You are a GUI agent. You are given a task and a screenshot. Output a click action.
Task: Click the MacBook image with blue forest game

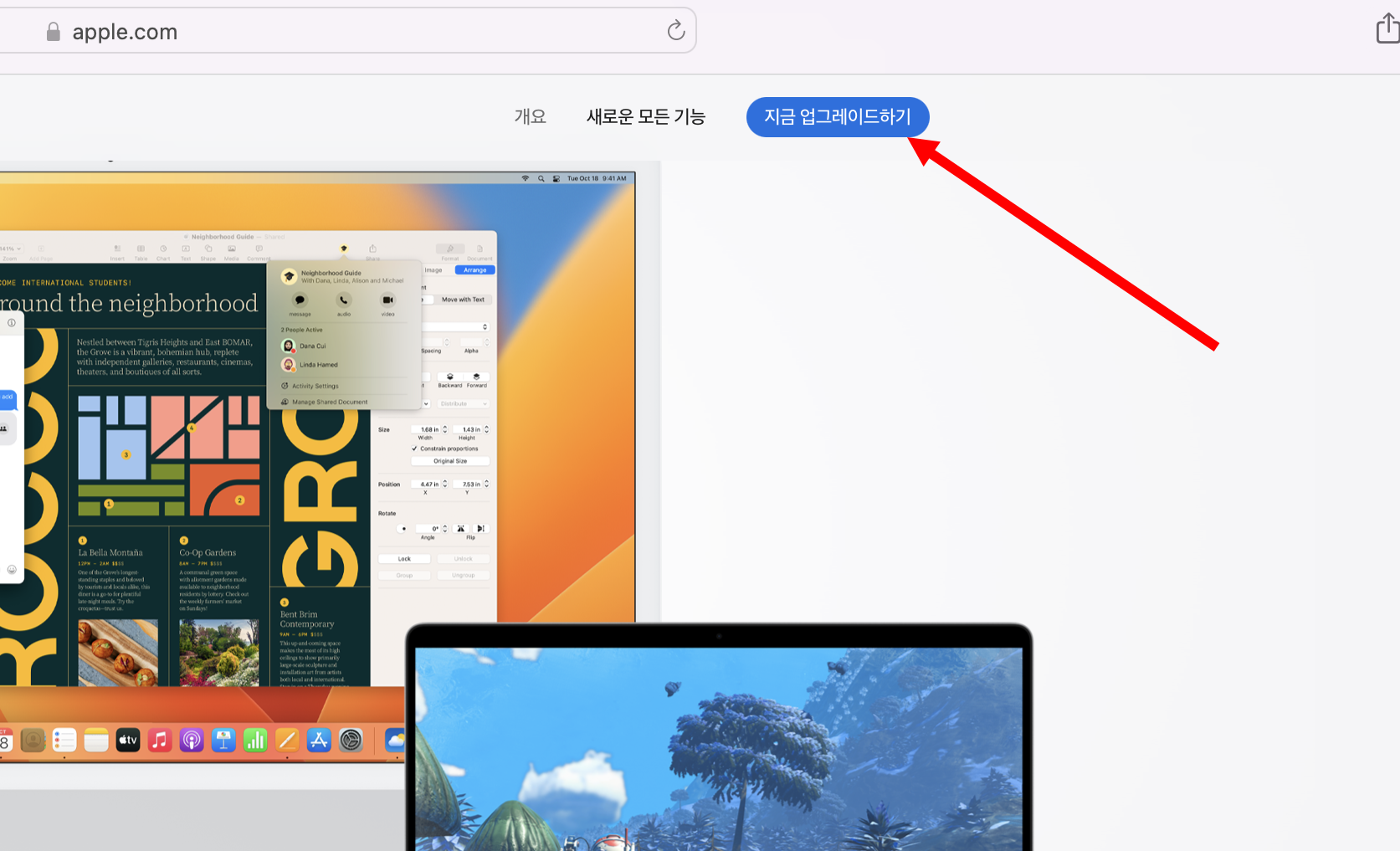point(719,737)
